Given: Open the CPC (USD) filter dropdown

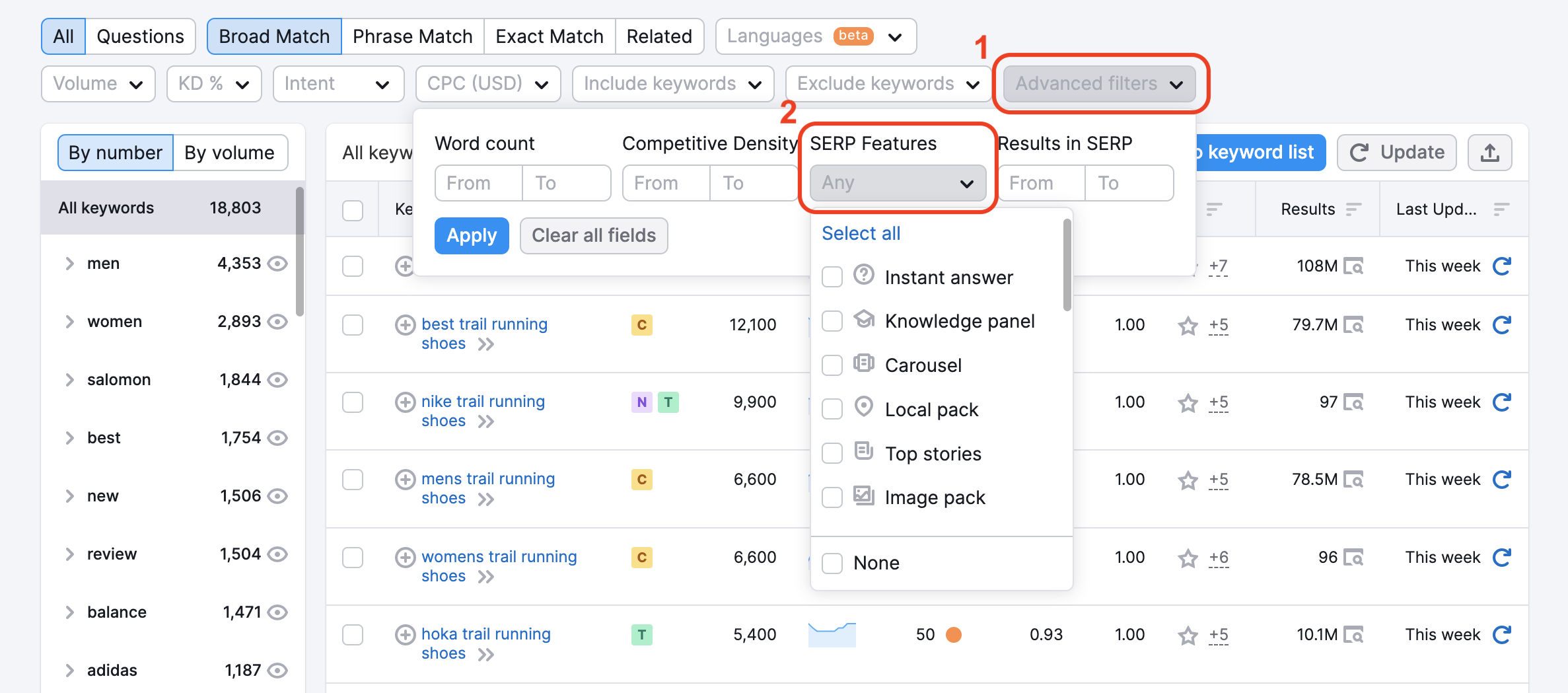Looking at the screenshot, I should click(x=488, y=84).
